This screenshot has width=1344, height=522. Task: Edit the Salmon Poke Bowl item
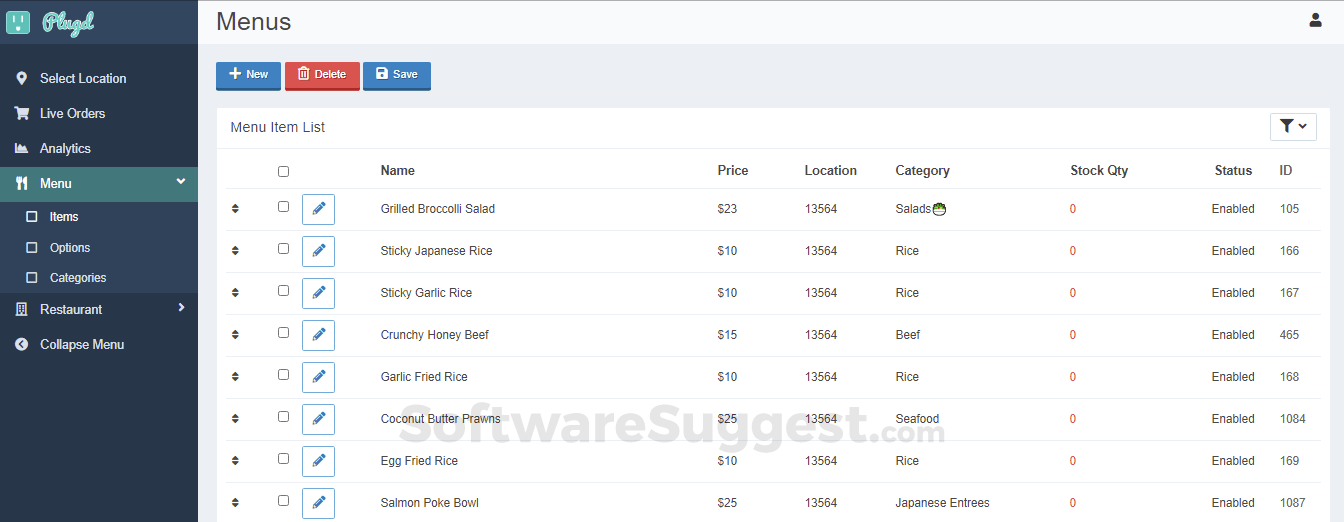click(x=318, y=503)
